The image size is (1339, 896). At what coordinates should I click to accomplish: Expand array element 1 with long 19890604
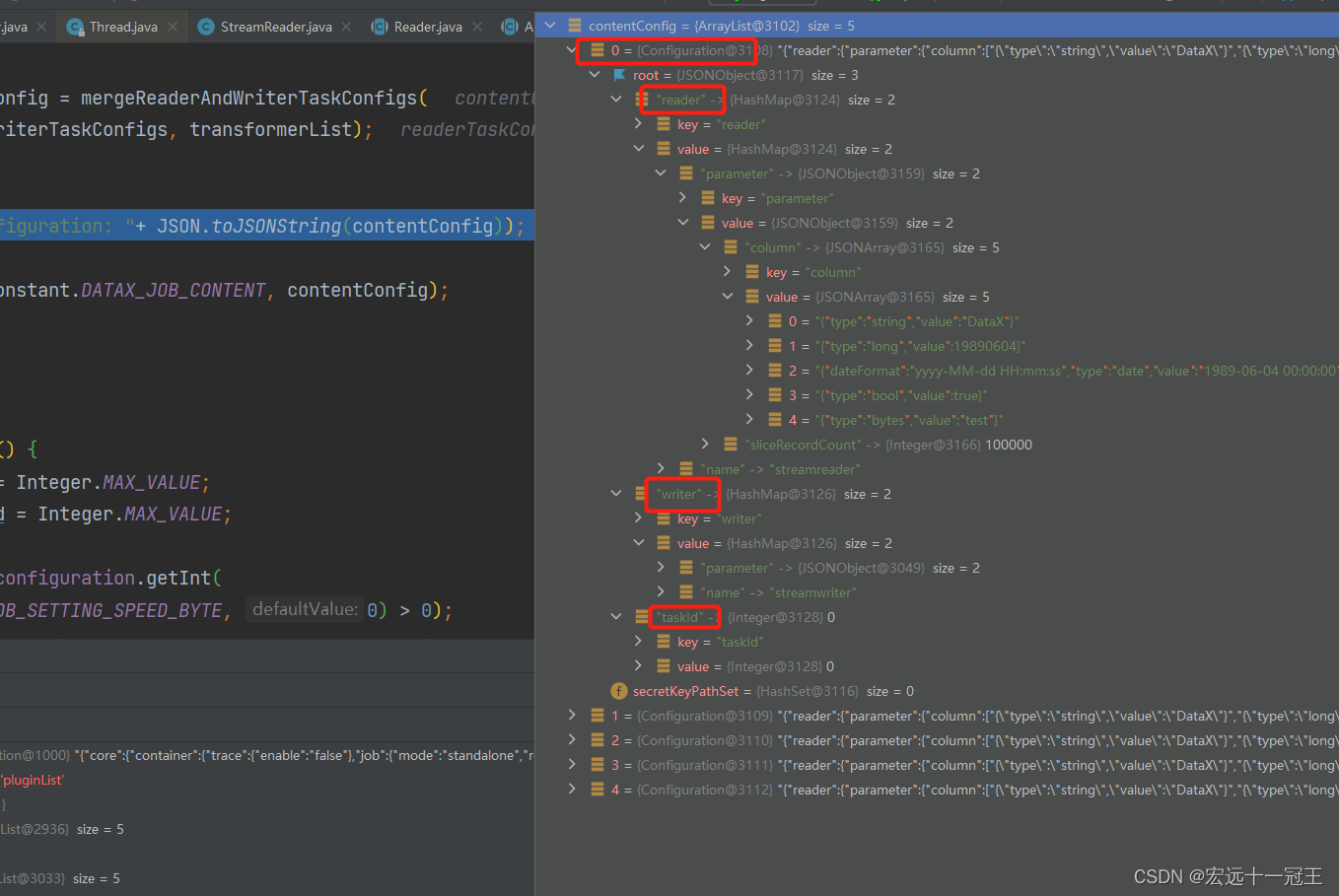[749, 346]
